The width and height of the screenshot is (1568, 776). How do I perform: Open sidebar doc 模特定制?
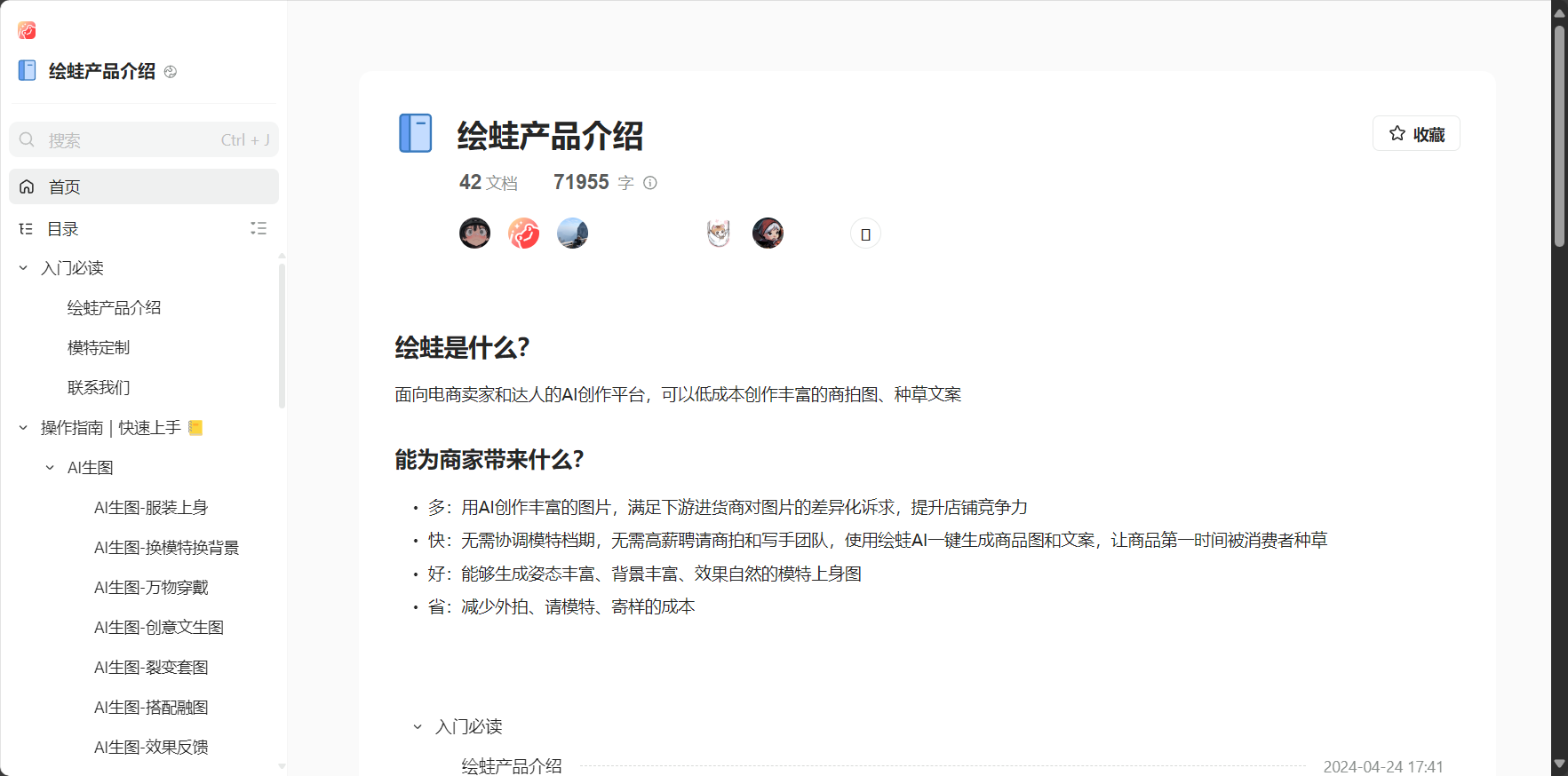(99, 347)
